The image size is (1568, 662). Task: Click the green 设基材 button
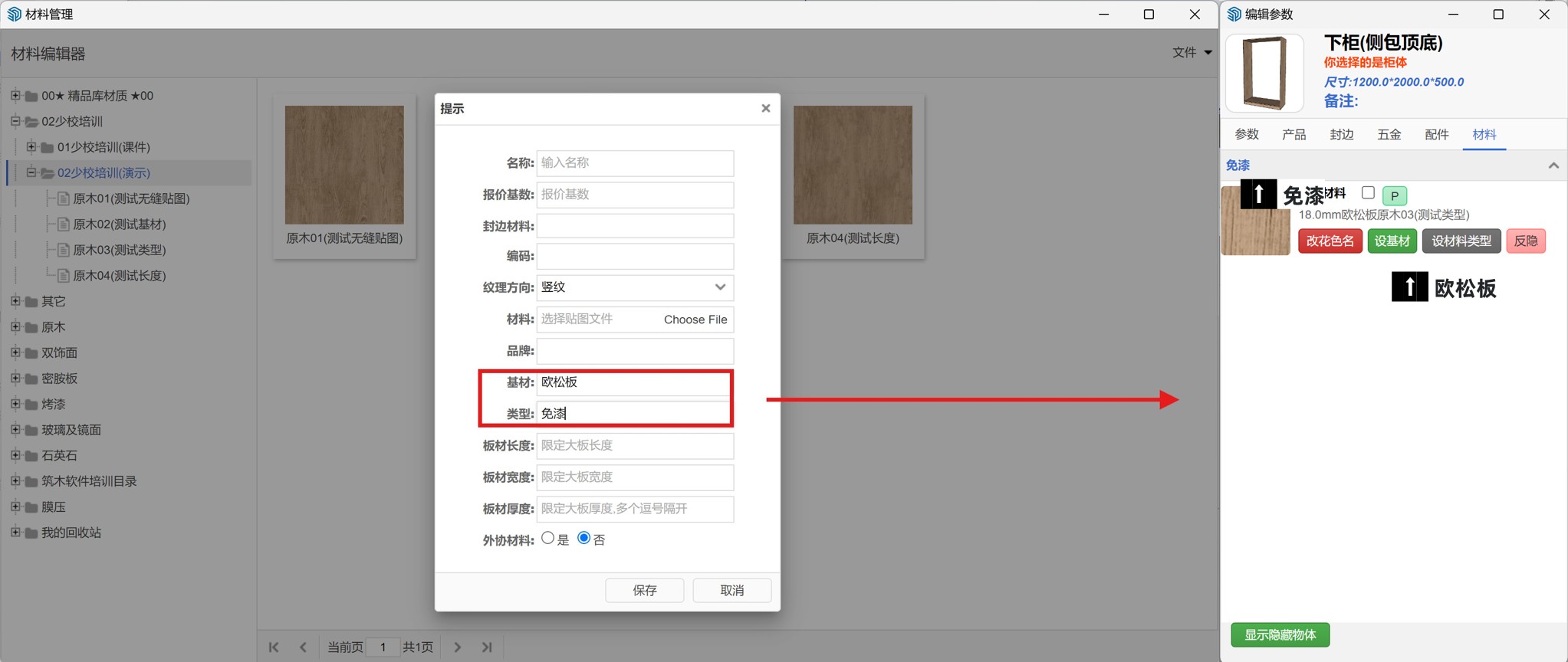point(1392,241)
